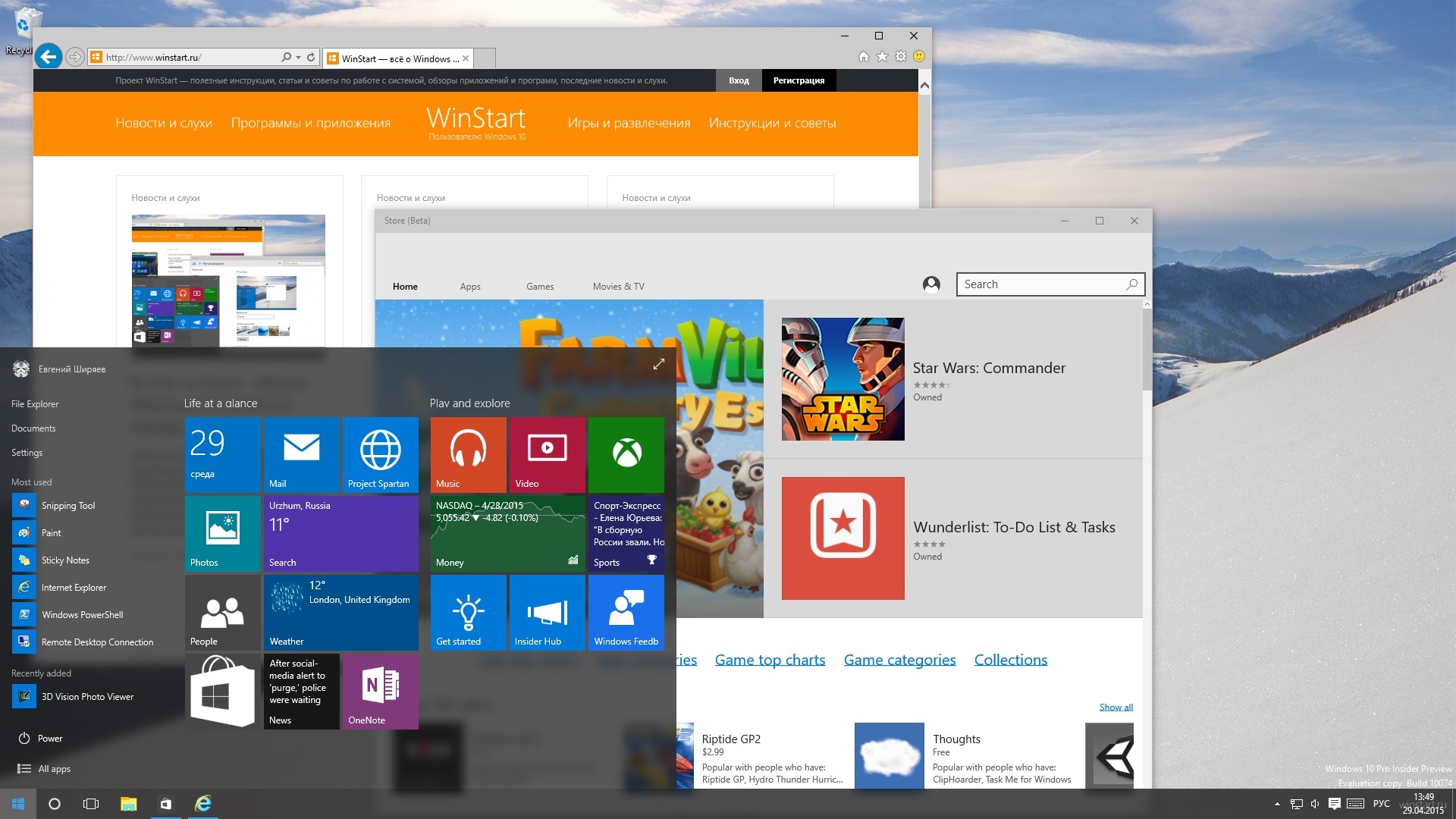
Task: Open the Store tile in Start menu
Action: [222, 691]
